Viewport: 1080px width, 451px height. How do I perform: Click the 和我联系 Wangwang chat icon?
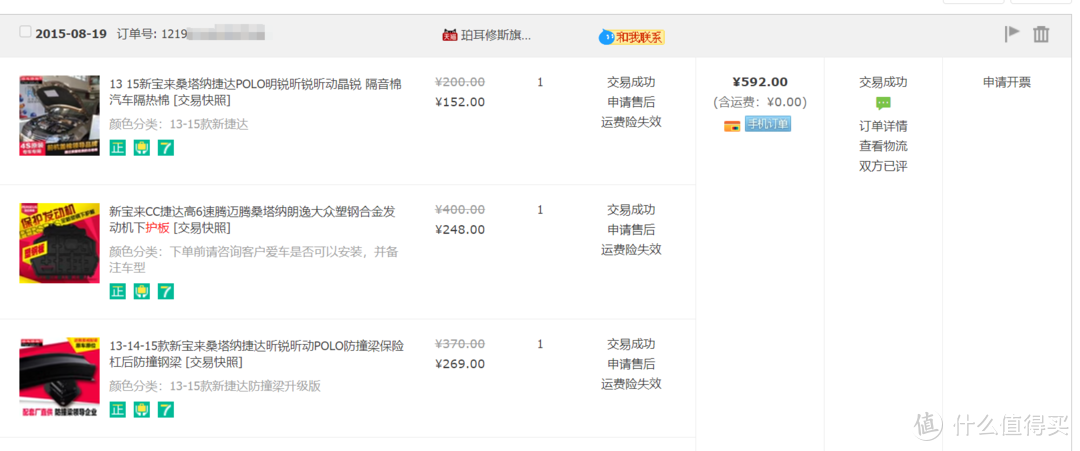(x=631, y=37)
